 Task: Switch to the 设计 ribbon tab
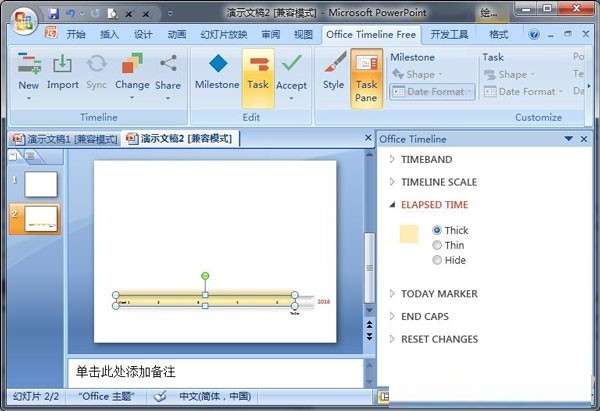point(143,35)
